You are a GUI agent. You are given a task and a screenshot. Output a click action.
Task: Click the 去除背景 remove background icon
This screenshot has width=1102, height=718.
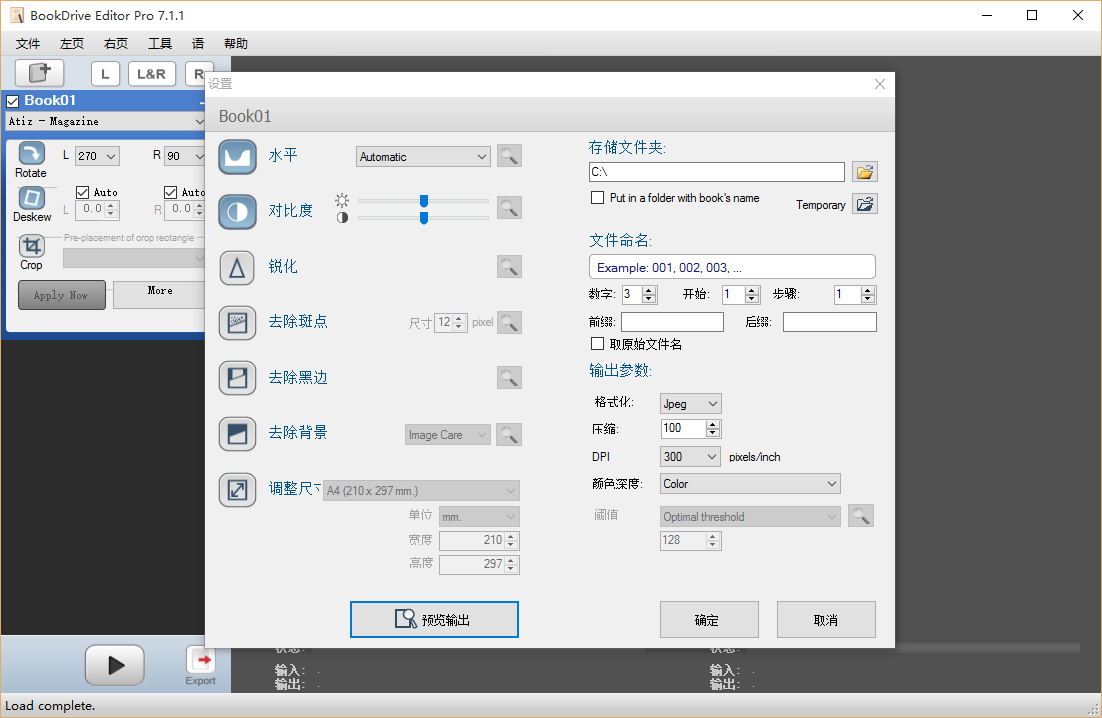click(x=238, y=433)
